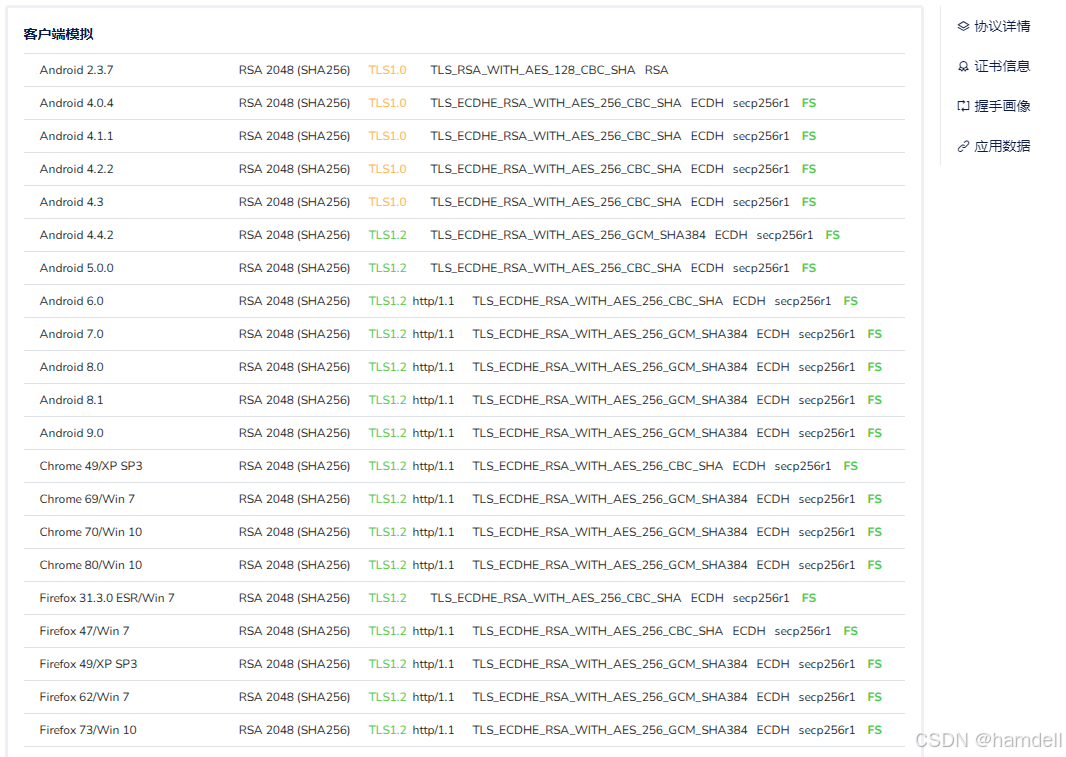This screenshot has height=757, width=1066.
Task: Click secp256r1 in Android 5.0.0 row
Action: 761,268
